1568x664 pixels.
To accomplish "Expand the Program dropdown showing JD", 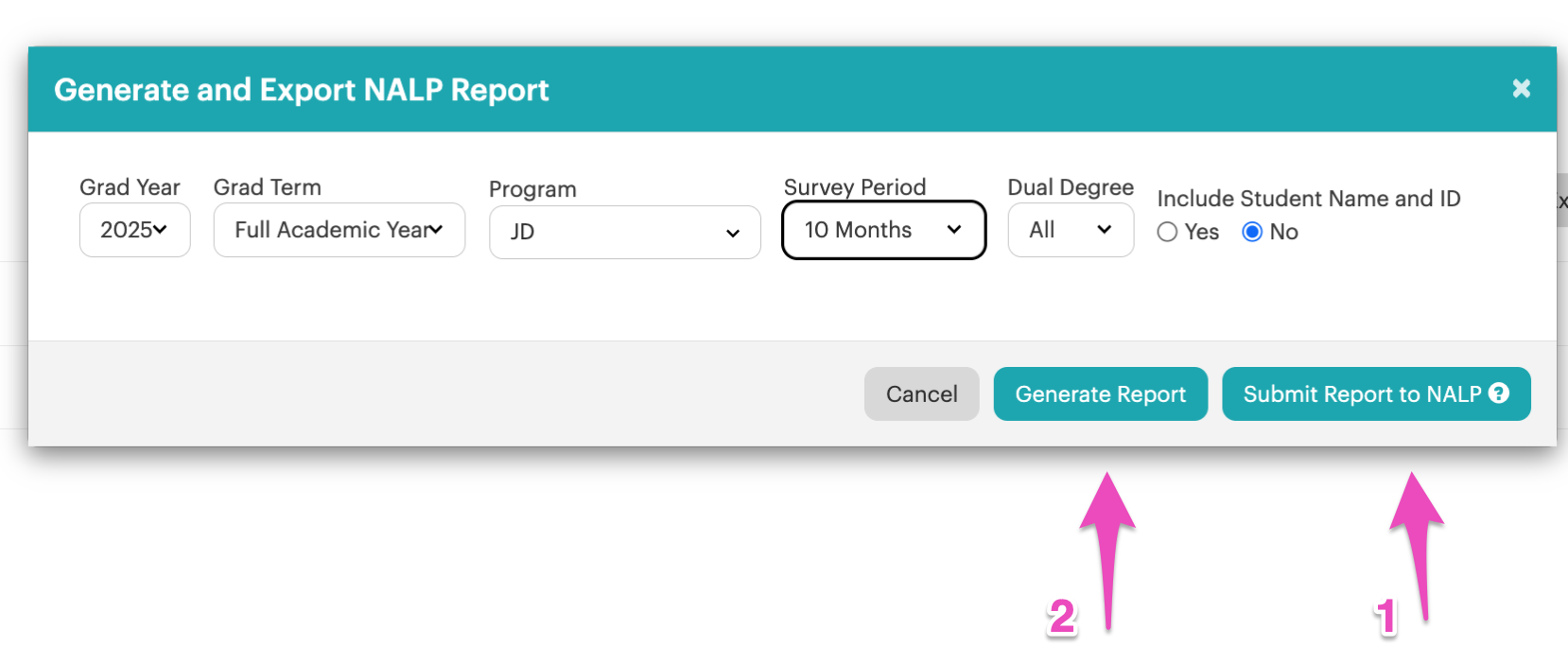I will click(x=625, y=233).
